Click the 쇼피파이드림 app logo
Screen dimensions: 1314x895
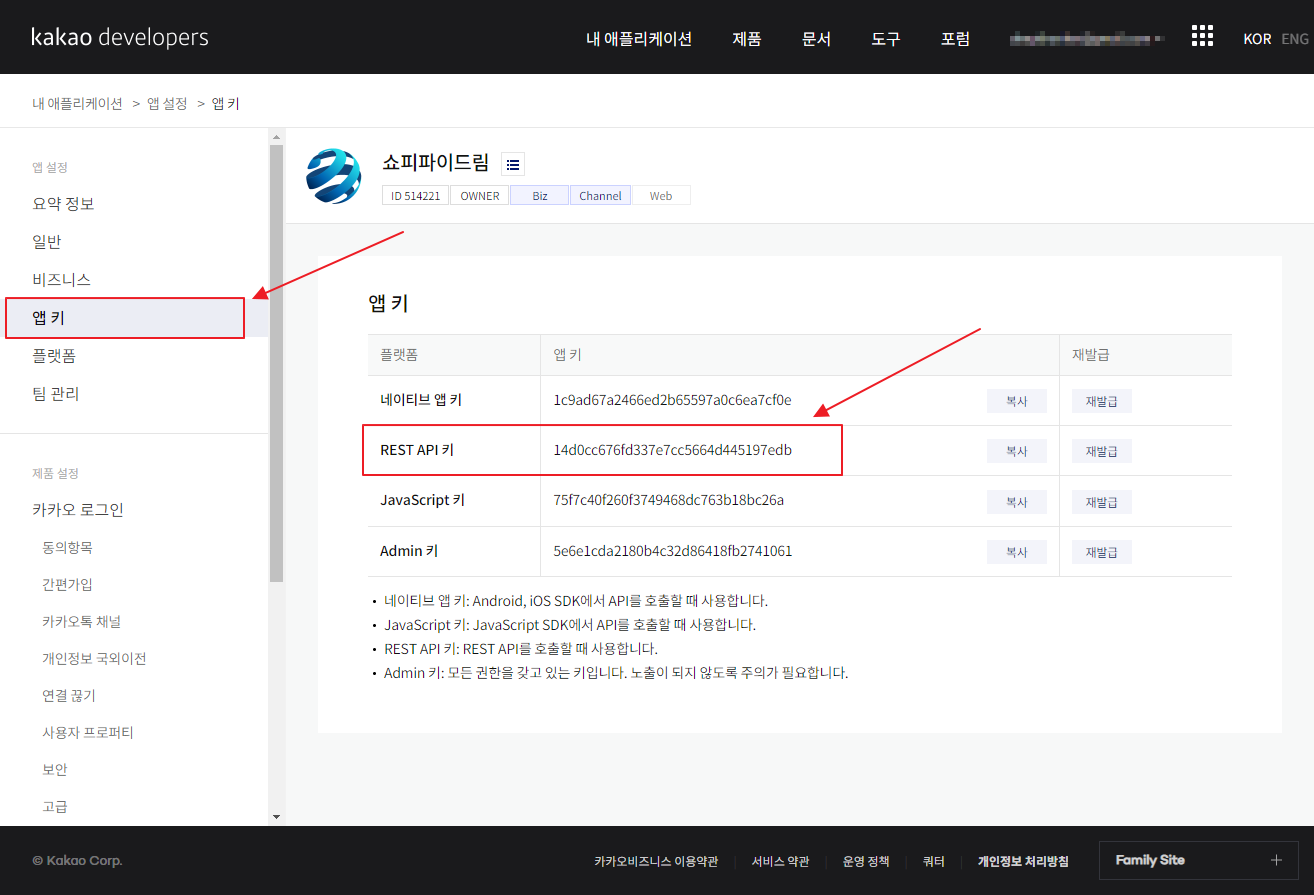click(333, 176)
